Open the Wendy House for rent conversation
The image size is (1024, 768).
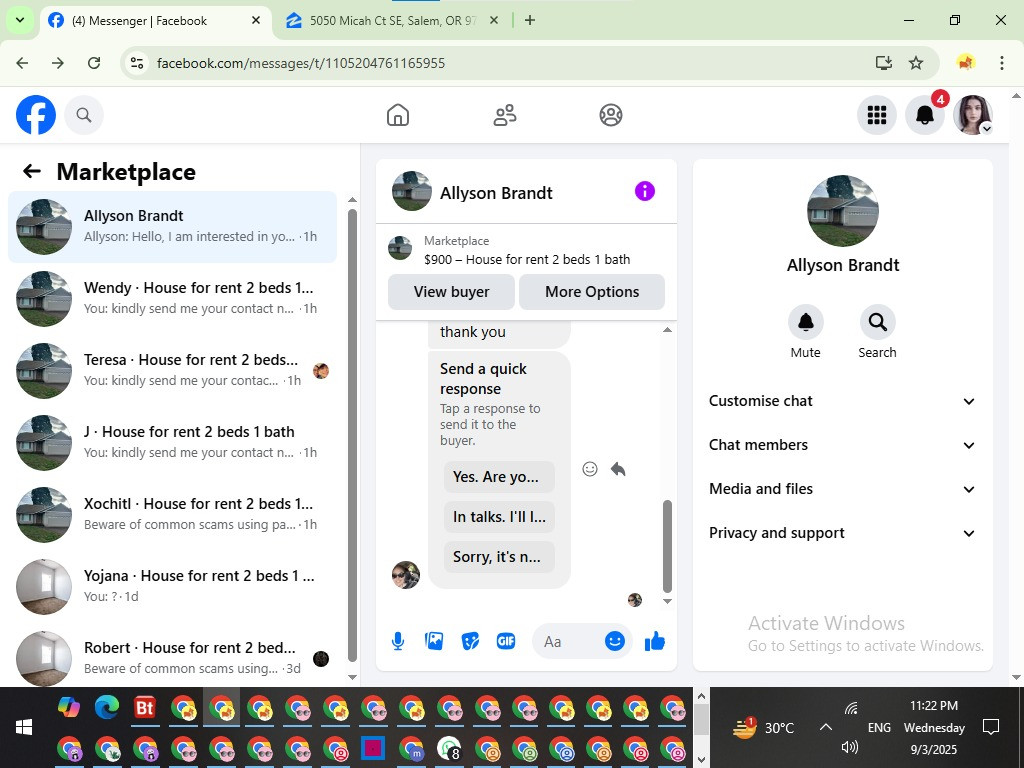[172, 298]
